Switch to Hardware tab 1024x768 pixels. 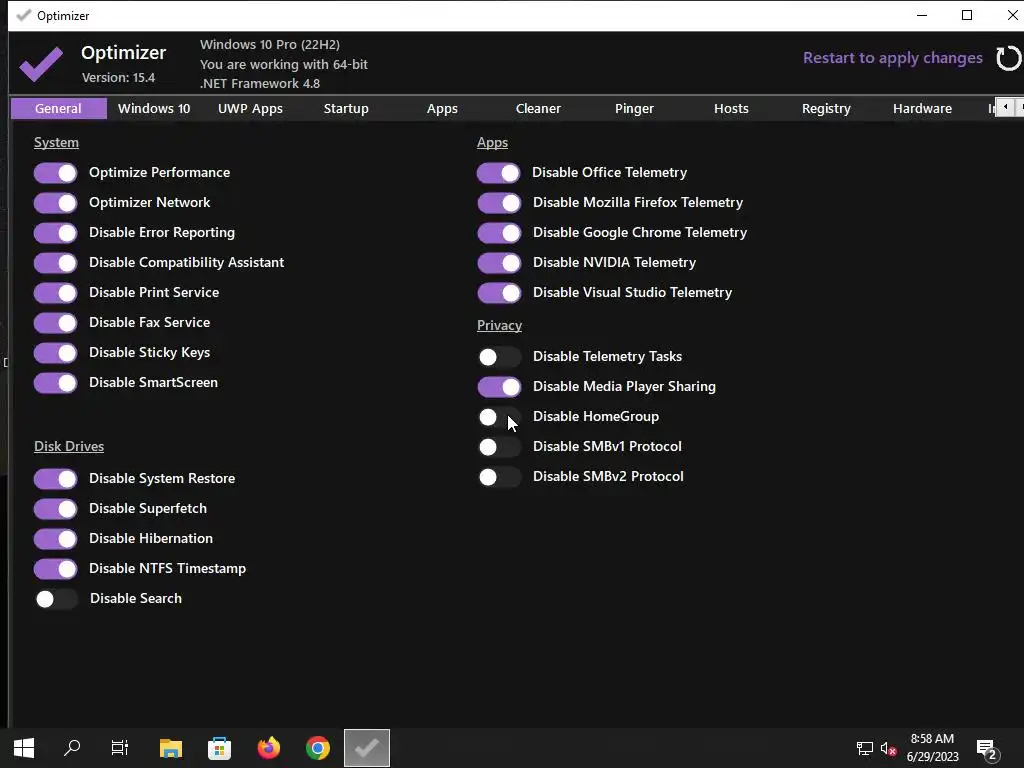[922, 108]
